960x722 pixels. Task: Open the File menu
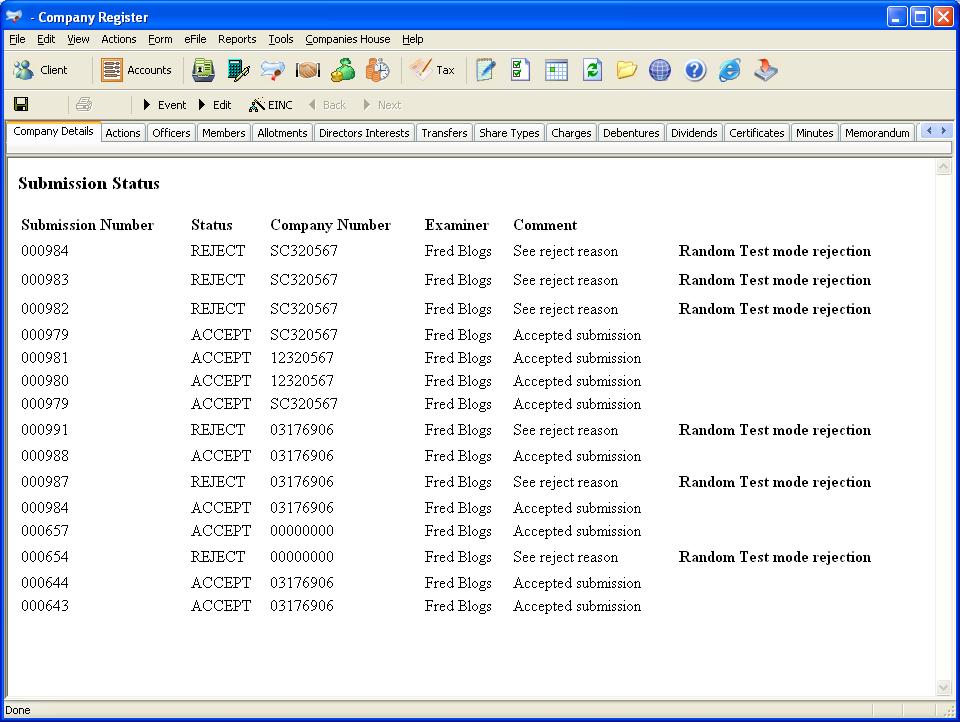pos(17,39)
